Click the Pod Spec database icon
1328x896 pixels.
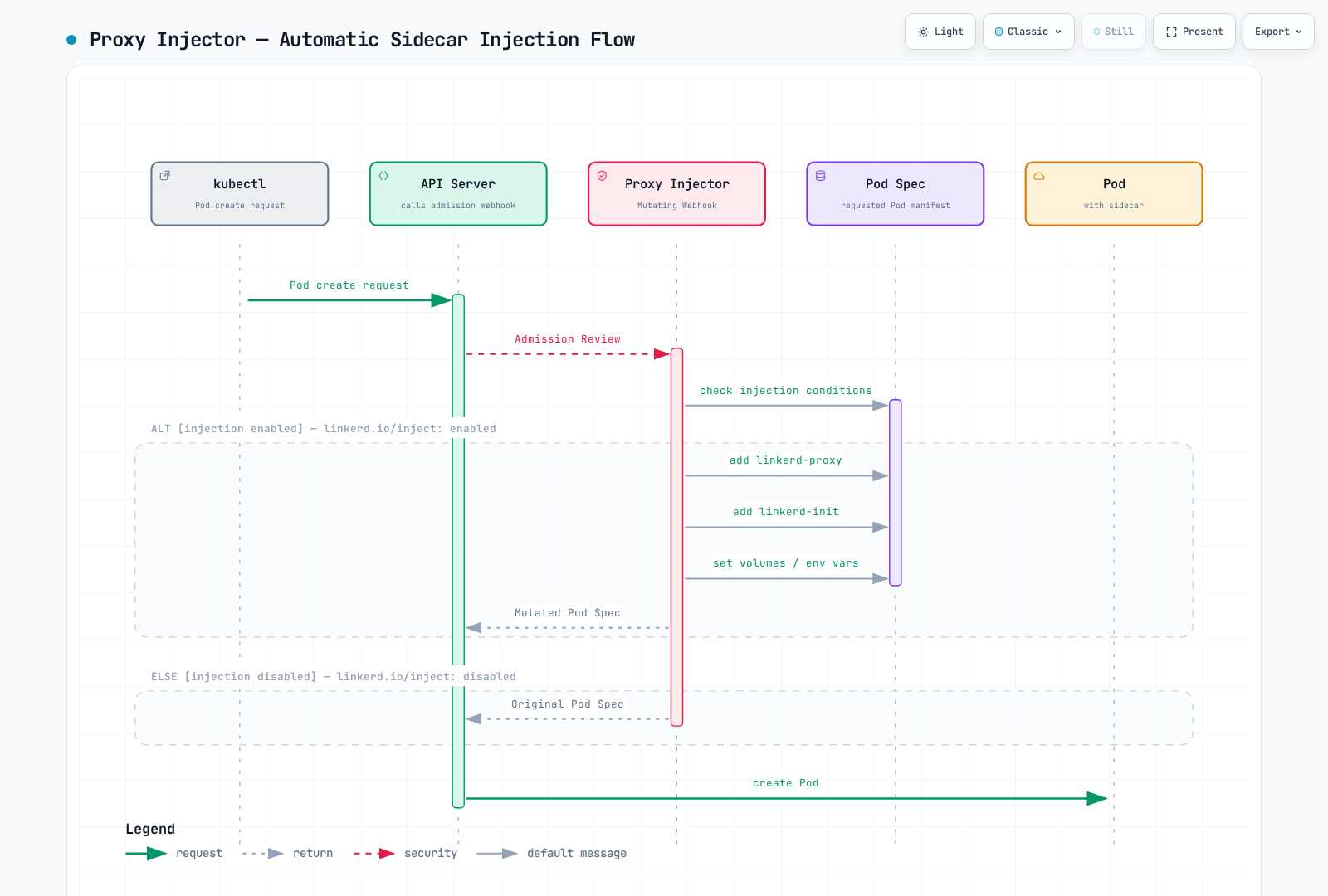point(821,176)
